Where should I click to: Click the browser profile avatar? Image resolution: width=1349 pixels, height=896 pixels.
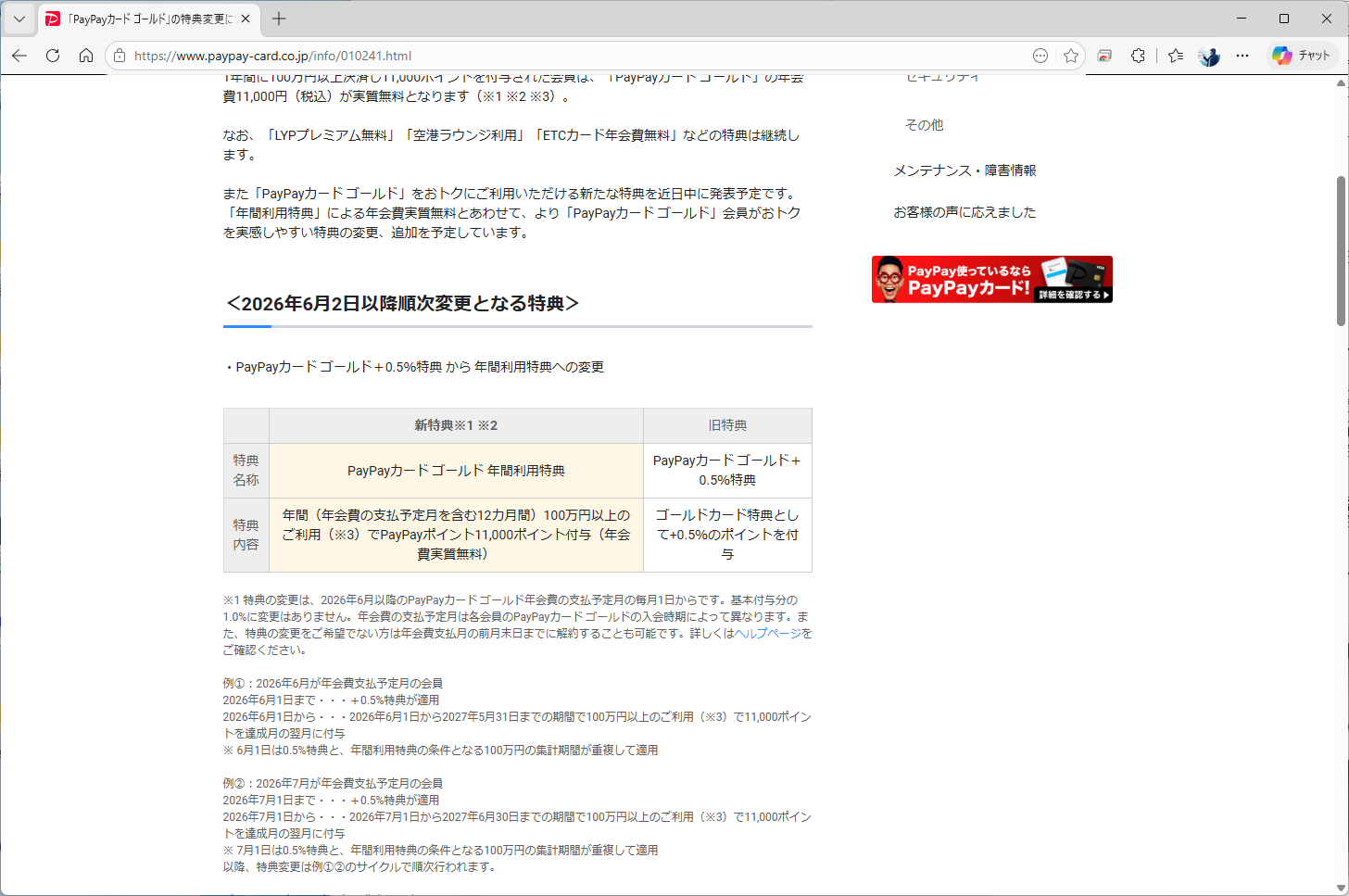(1208, 56)
